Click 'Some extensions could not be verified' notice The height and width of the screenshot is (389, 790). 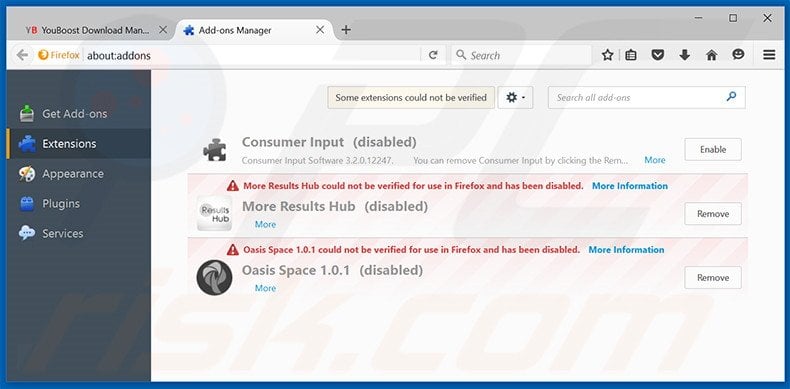(411, 97)
